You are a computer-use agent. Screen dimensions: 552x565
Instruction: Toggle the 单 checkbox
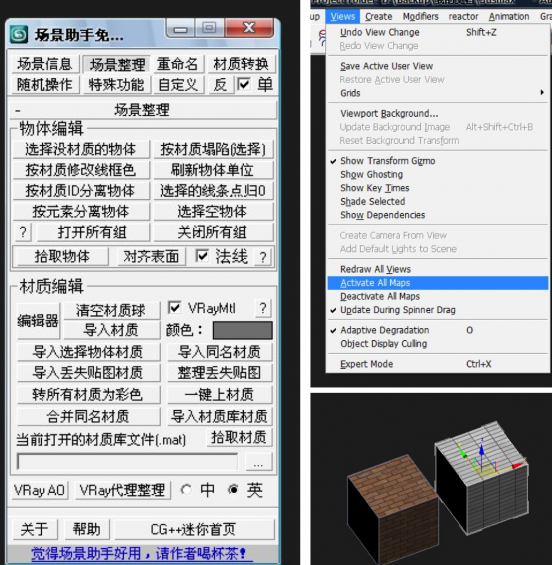point(244,85)
